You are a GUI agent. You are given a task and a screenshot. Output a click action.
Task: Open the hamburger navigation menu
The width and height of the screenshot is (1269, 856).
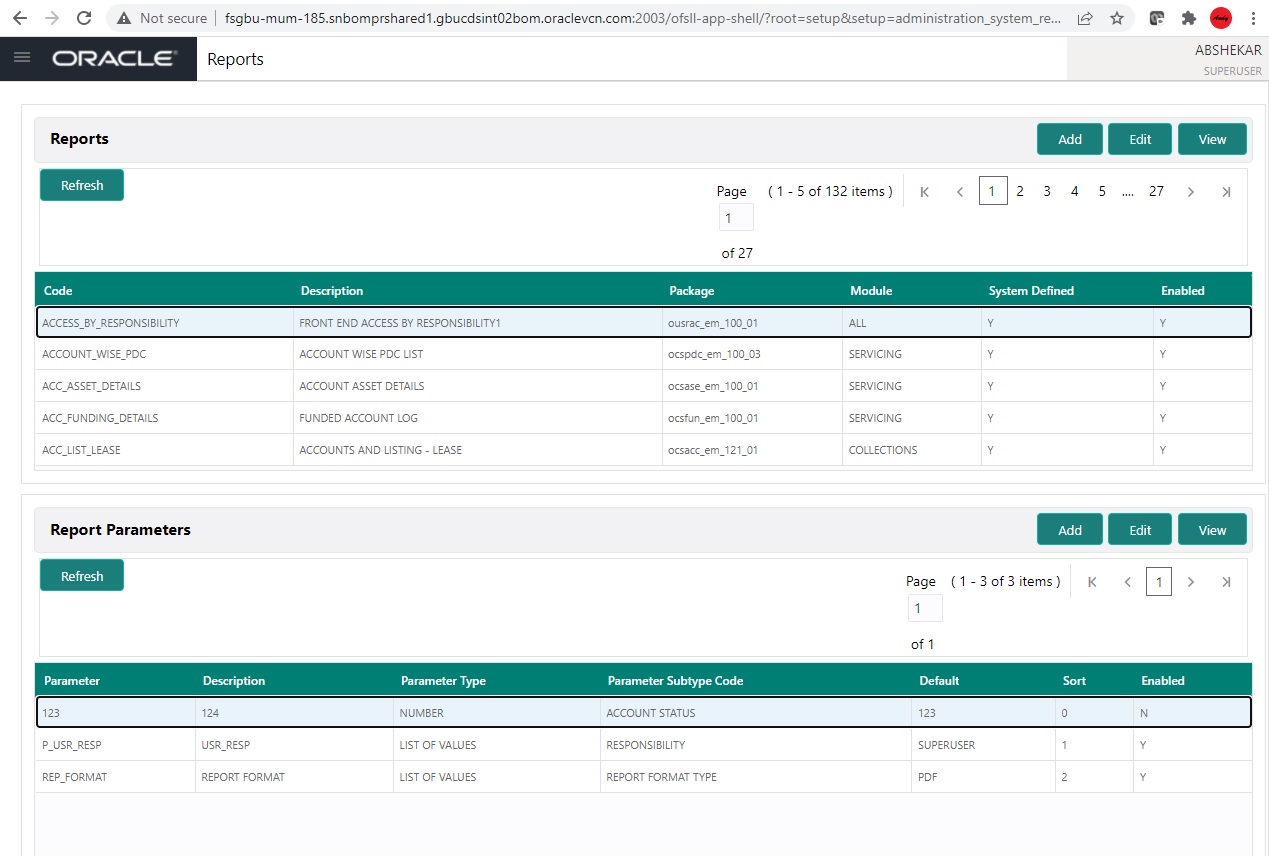click(x=21, y=59)
